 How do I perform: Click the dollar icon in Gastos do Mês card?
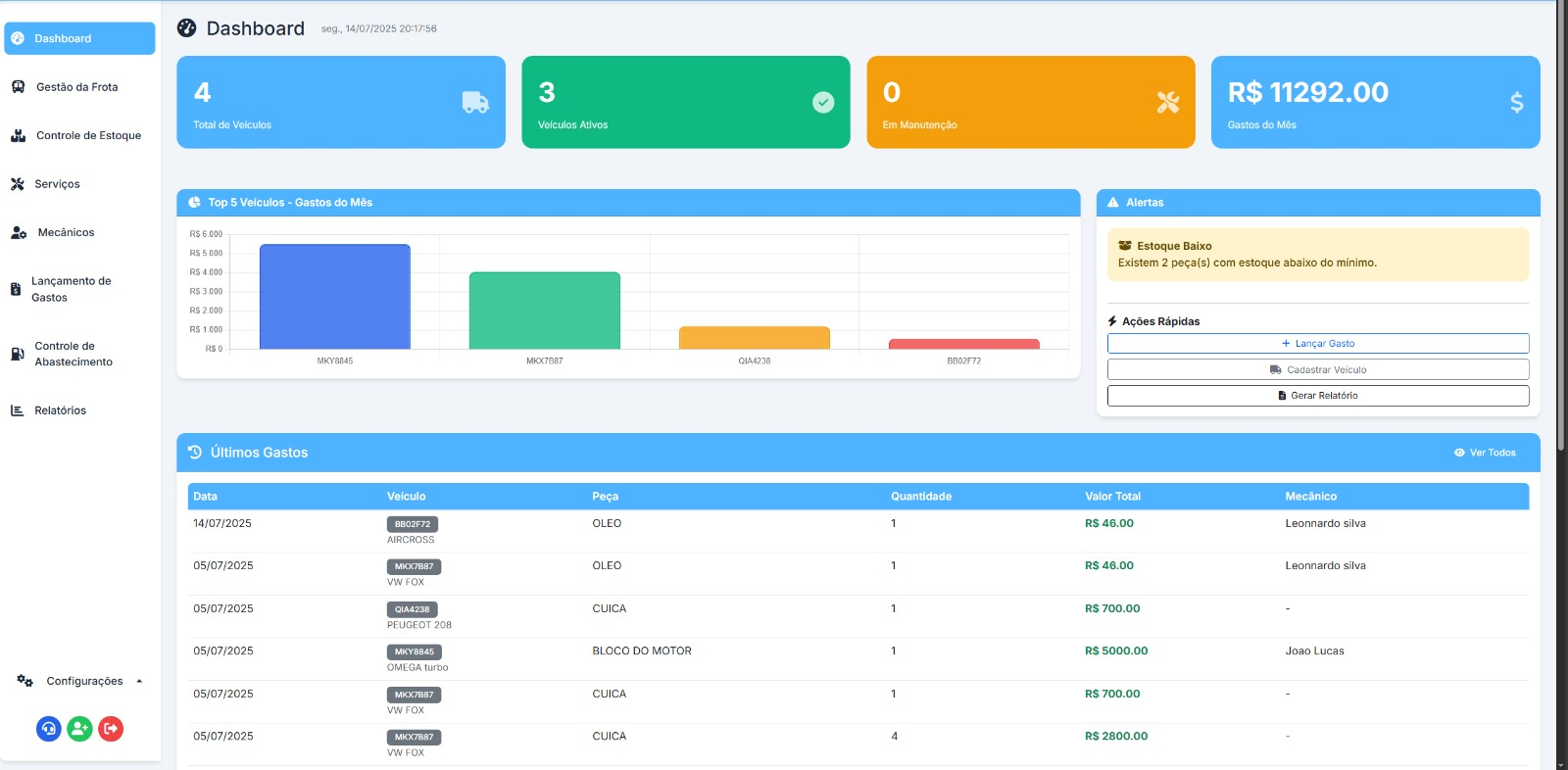[x=1516, y=102]
